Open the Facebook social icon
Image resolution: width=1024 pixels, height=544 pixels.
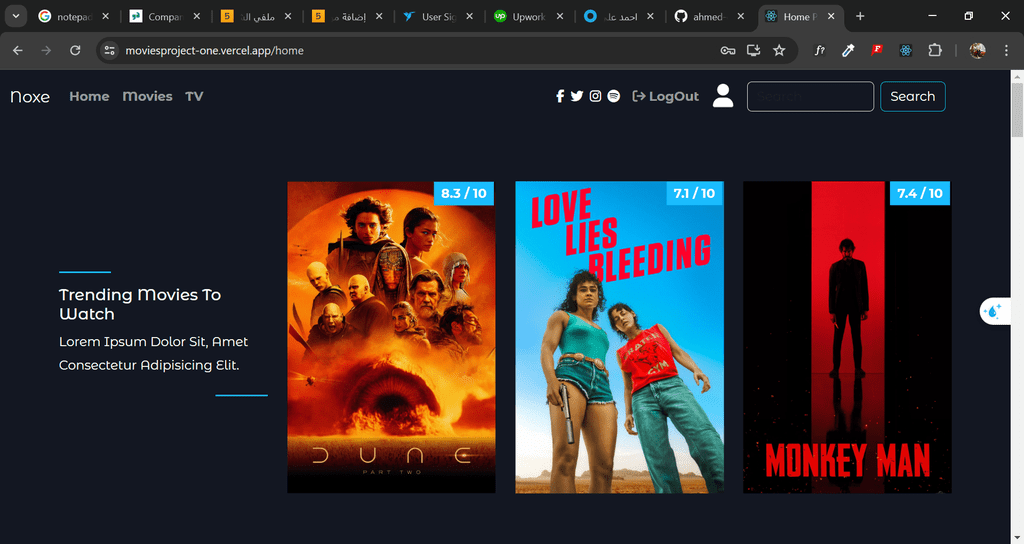tap(560, 97)
